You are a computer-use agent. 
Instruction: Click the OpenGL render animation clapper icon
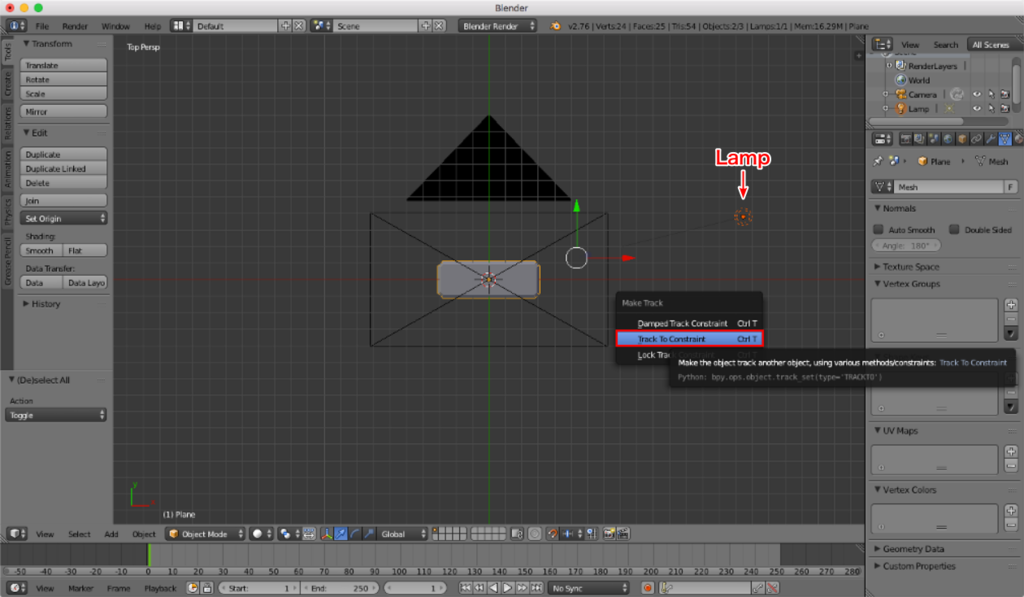624,534
